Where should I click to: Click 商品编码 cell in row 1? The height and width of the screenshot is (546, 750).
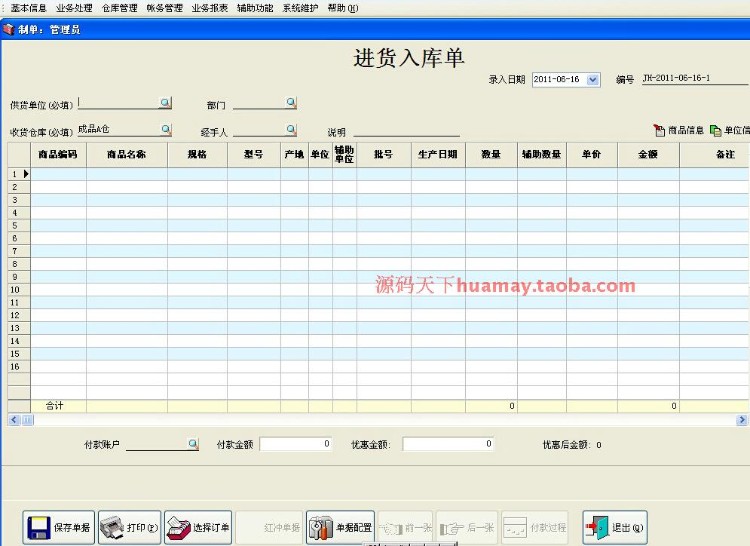(x=58, y=174)
